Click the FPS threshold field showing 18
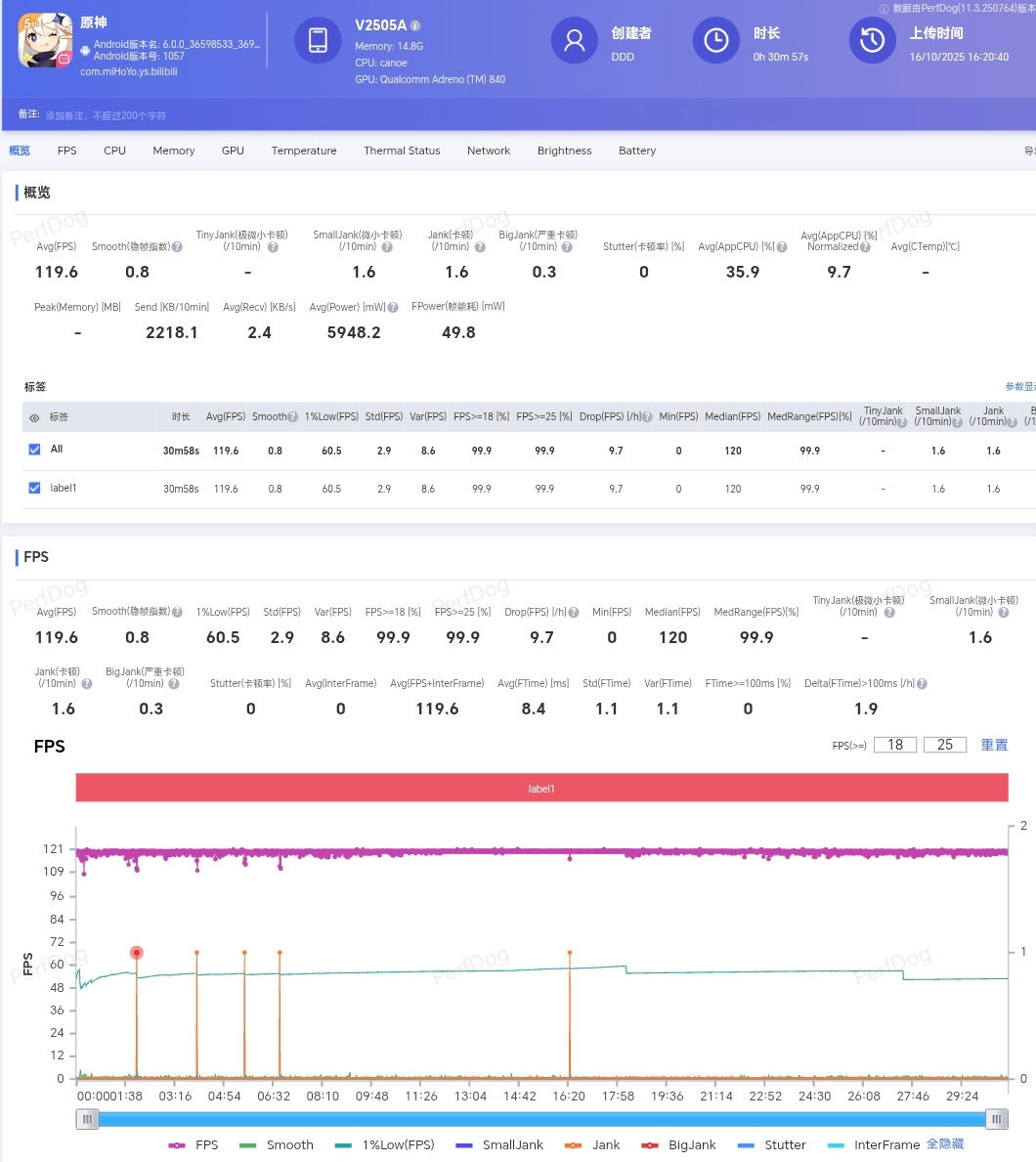This screenshot has height=1162, width=1036. click(895, 745)
